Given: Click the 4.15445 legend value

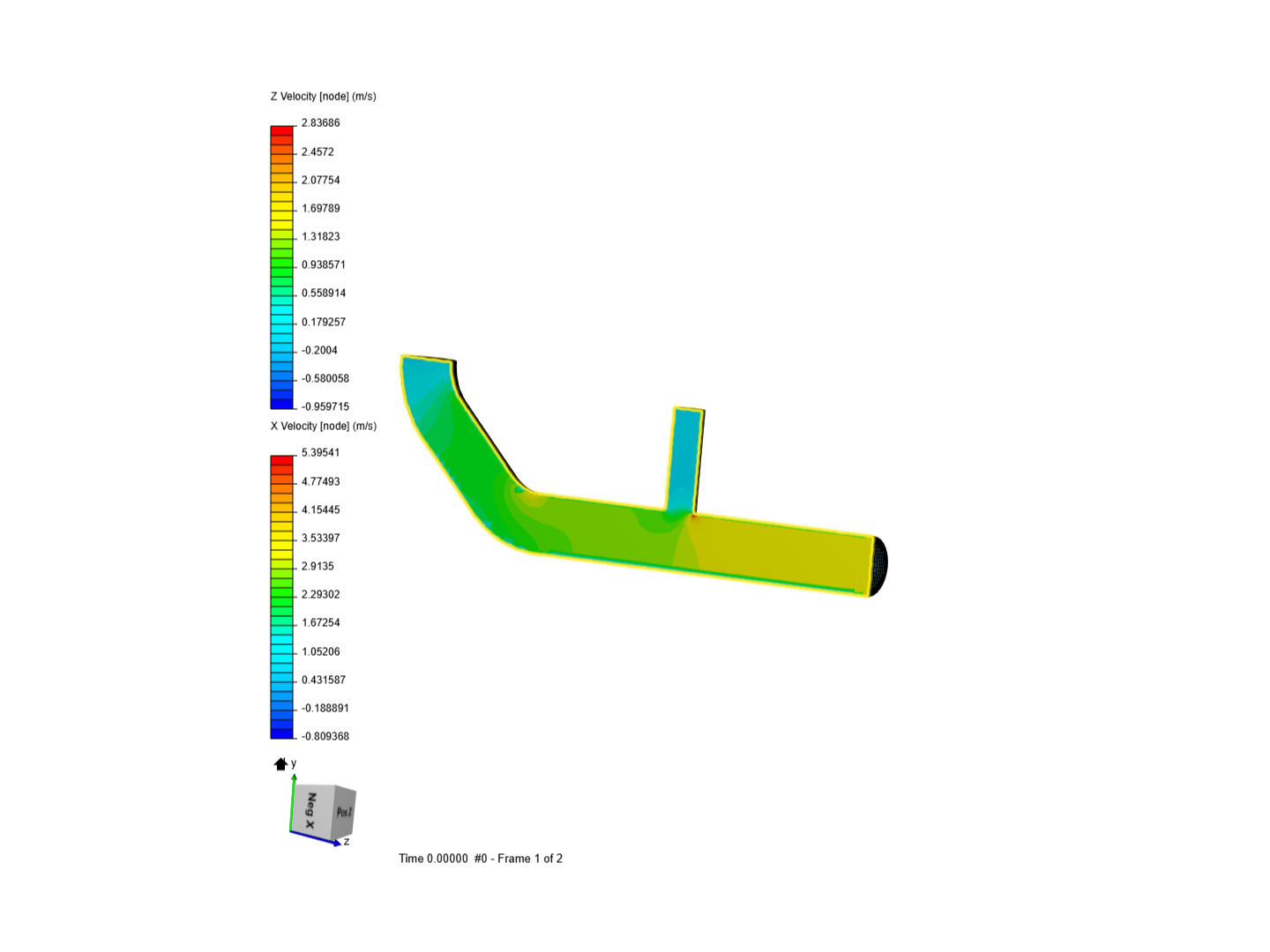Looking at the screenshot, I should (320, 509).
